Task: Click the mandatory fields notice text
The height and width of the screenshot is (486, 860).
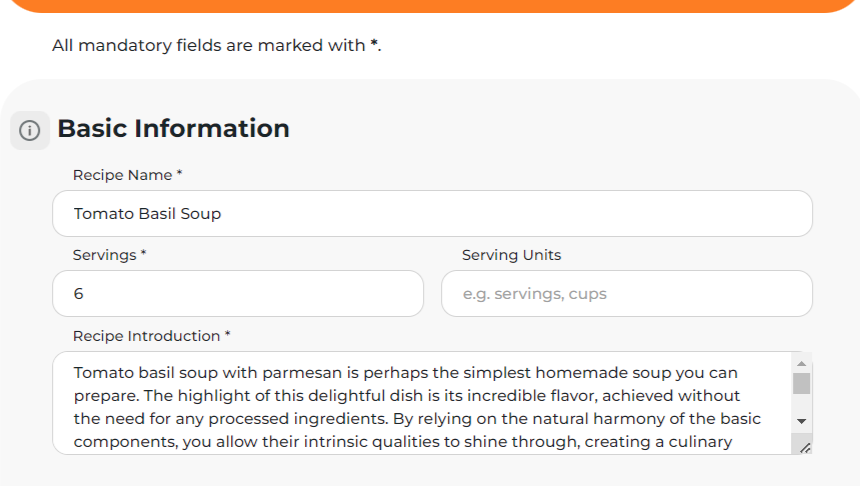Action: [217, 46]
